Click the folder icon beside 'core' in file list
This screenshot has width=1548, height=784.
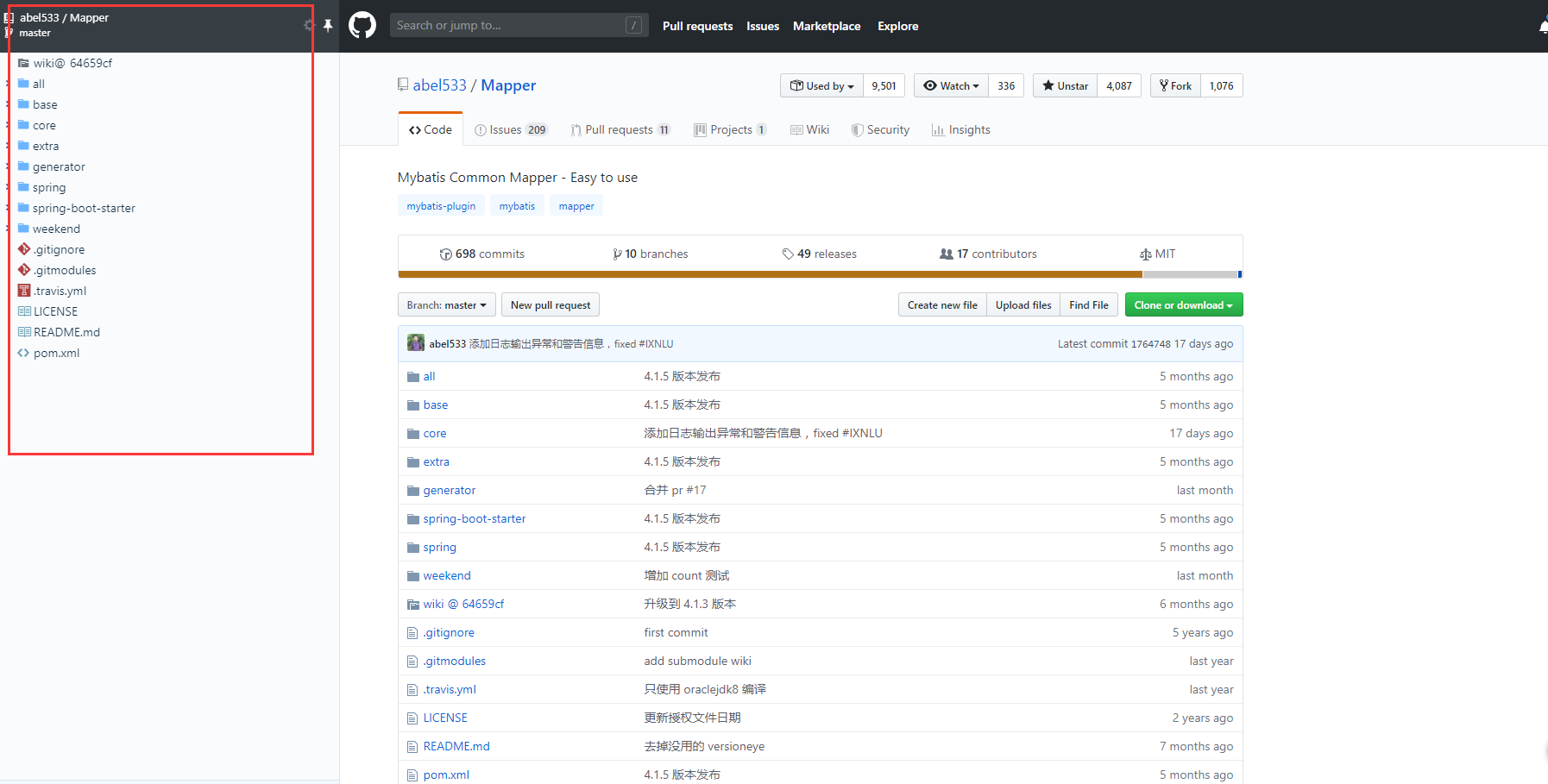[x=412, y=434]
